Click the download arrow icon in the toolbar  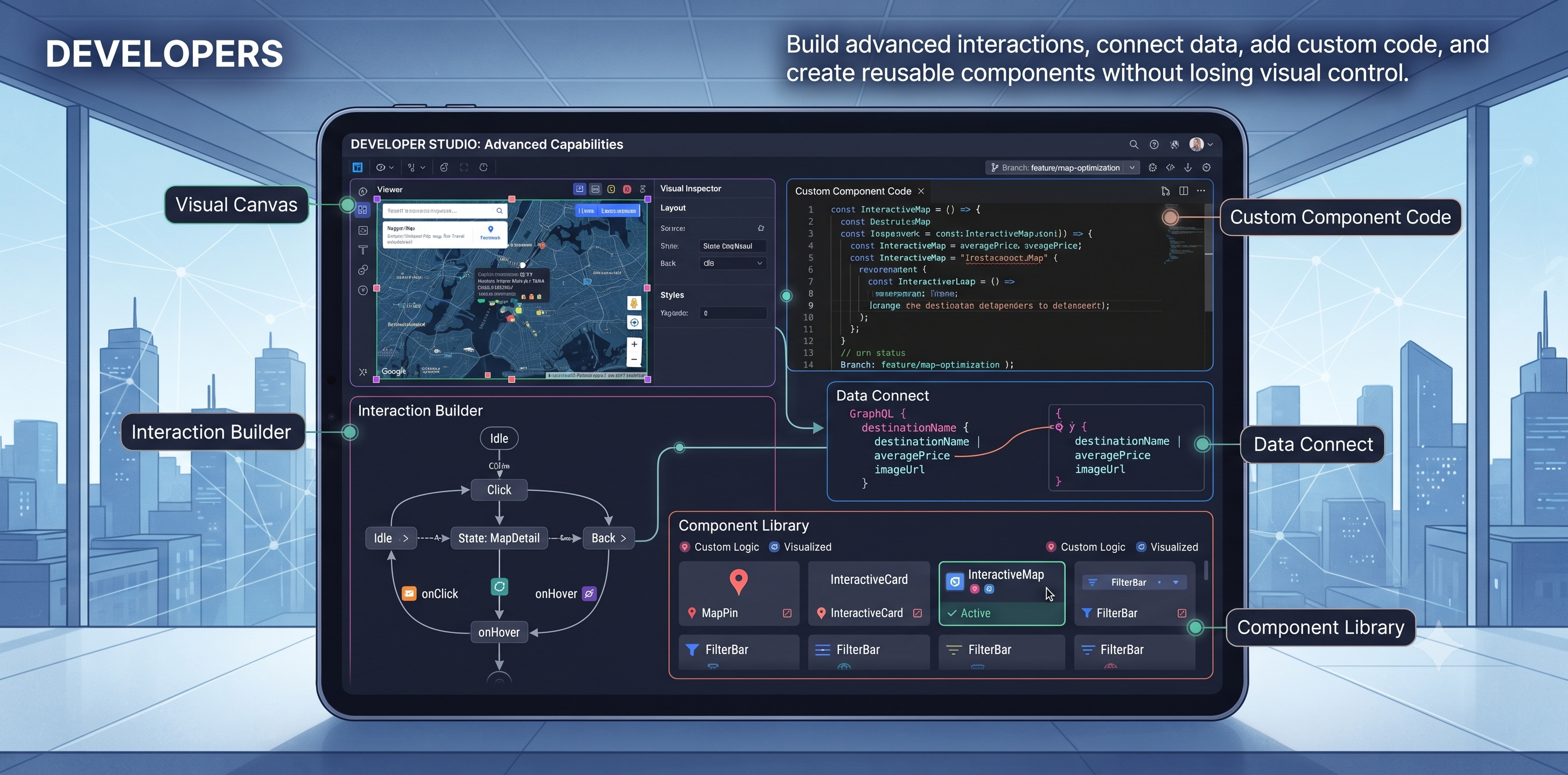pos(1187,167)
